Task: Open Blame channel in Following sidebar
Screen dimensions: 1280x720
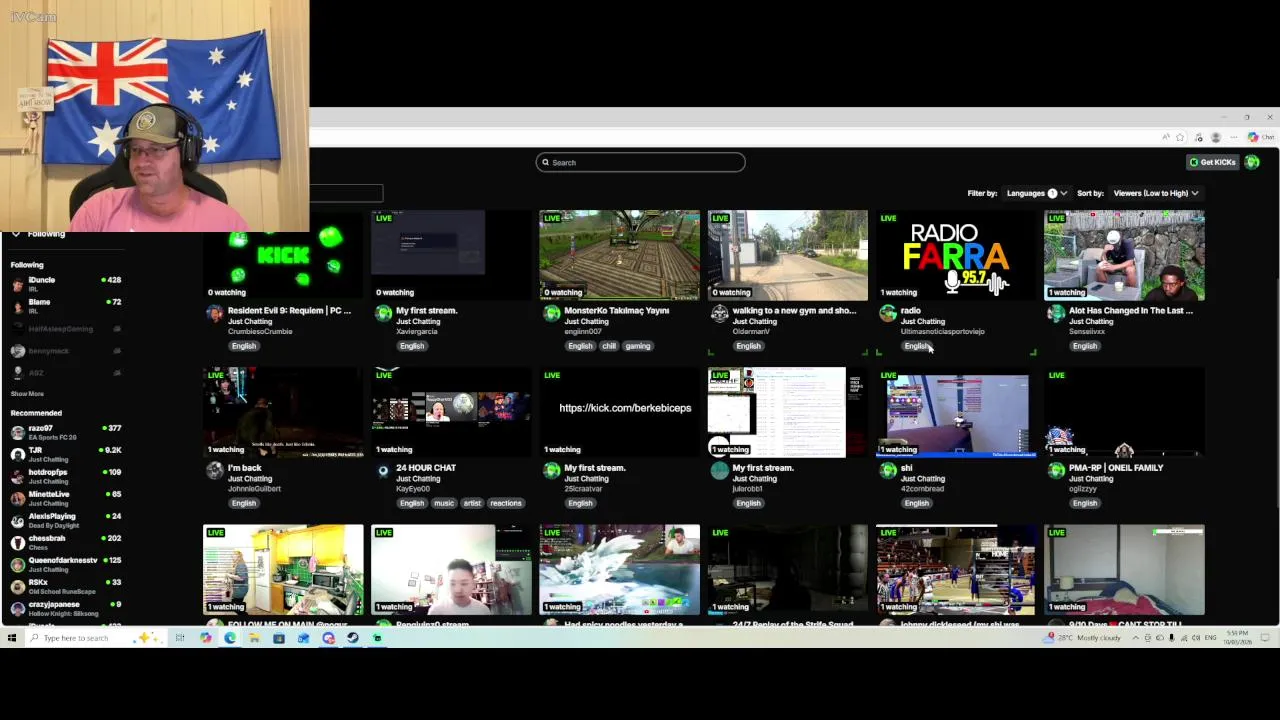Action: (x=65, y=306)
